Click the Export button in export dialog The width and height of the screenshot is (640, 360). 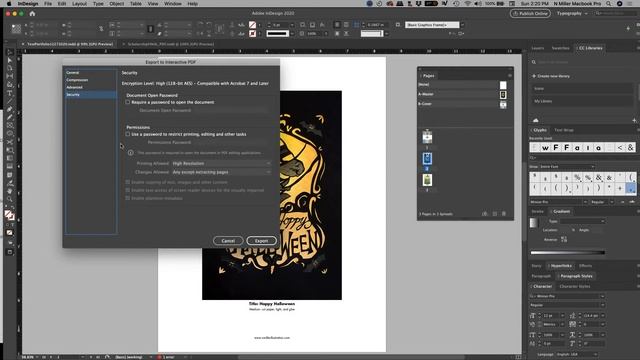pos(261,241)
